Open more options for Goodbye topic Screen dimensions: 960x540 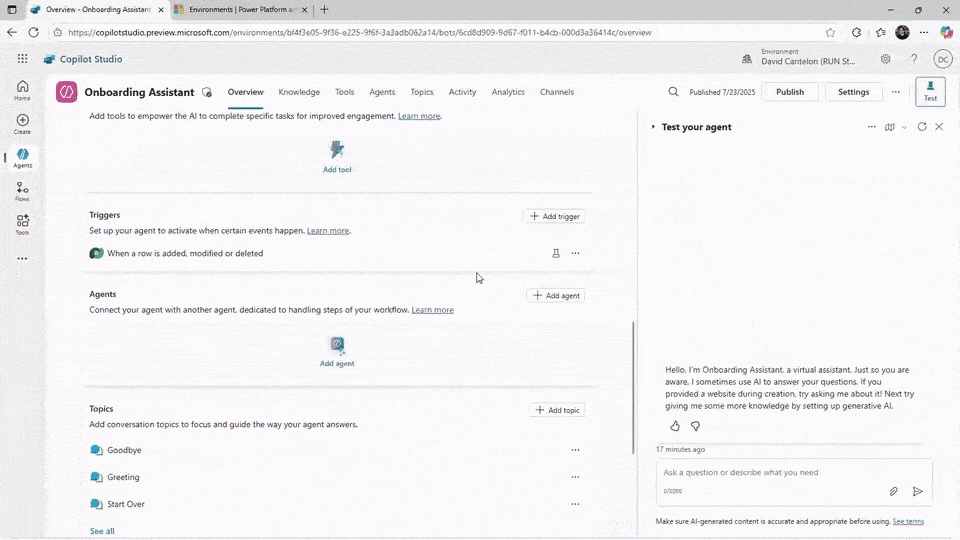coord(575,450)
